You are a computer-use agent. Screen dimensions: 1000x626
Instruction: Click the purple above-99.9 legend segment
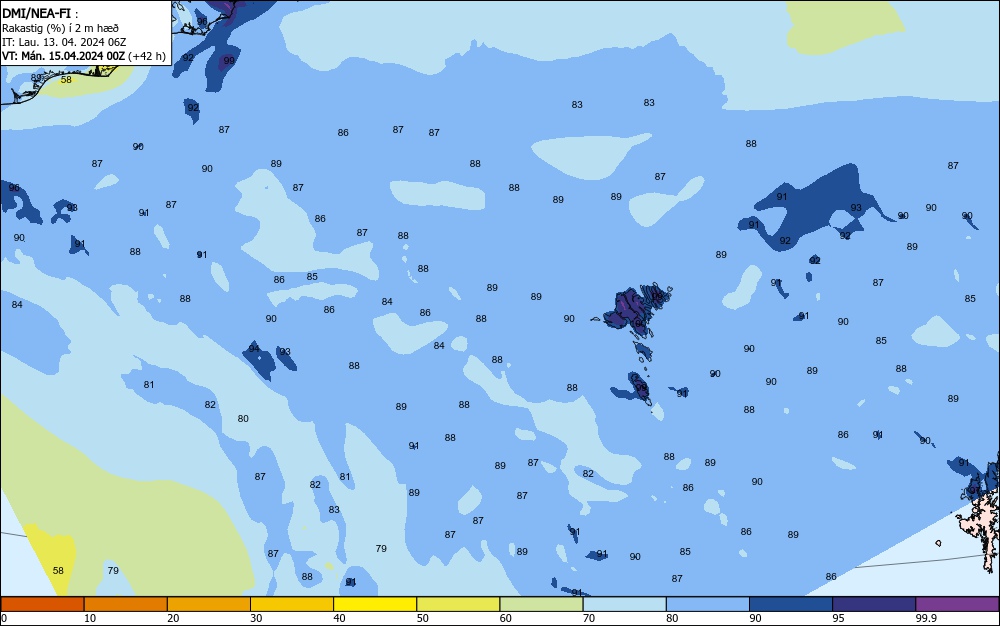click(957, 604)
